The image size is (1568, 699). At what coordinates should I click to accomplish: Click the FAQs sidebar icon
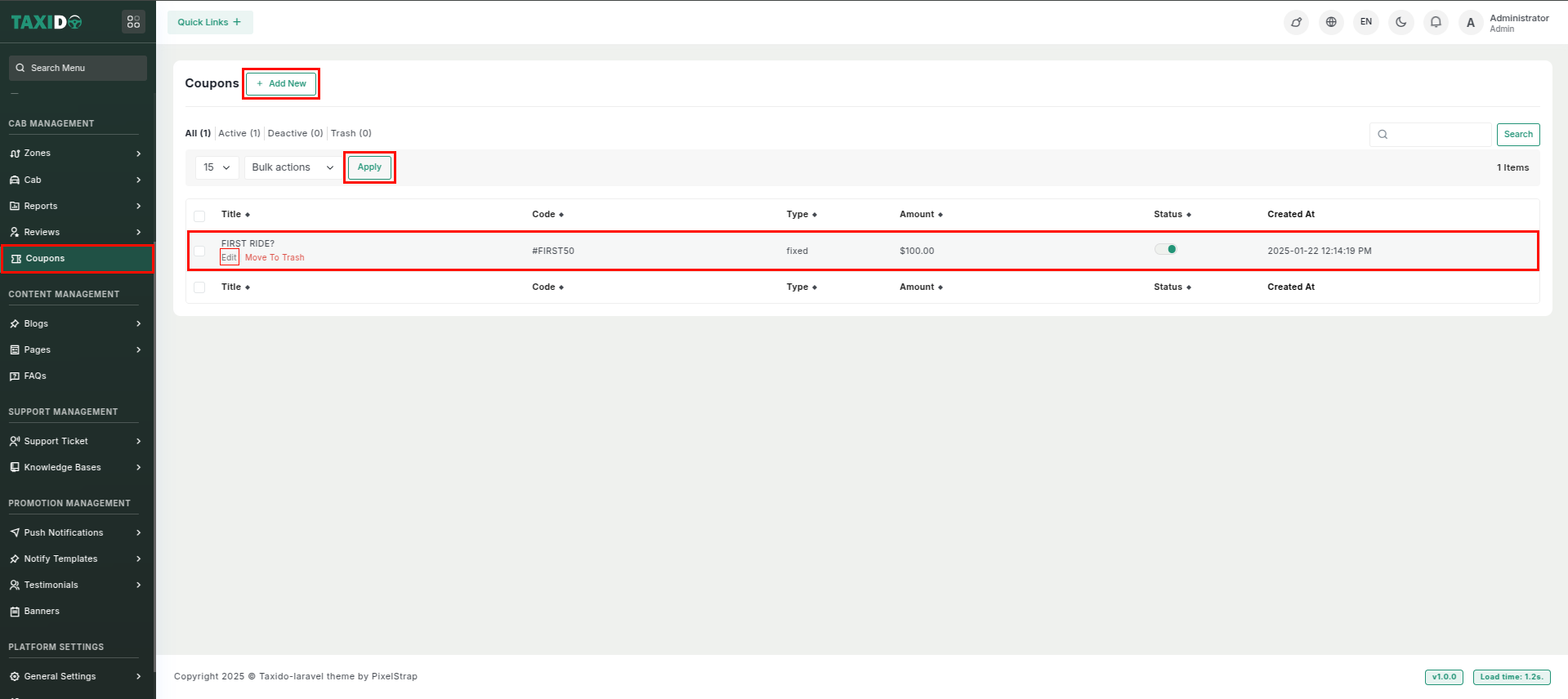coord(15,376)
